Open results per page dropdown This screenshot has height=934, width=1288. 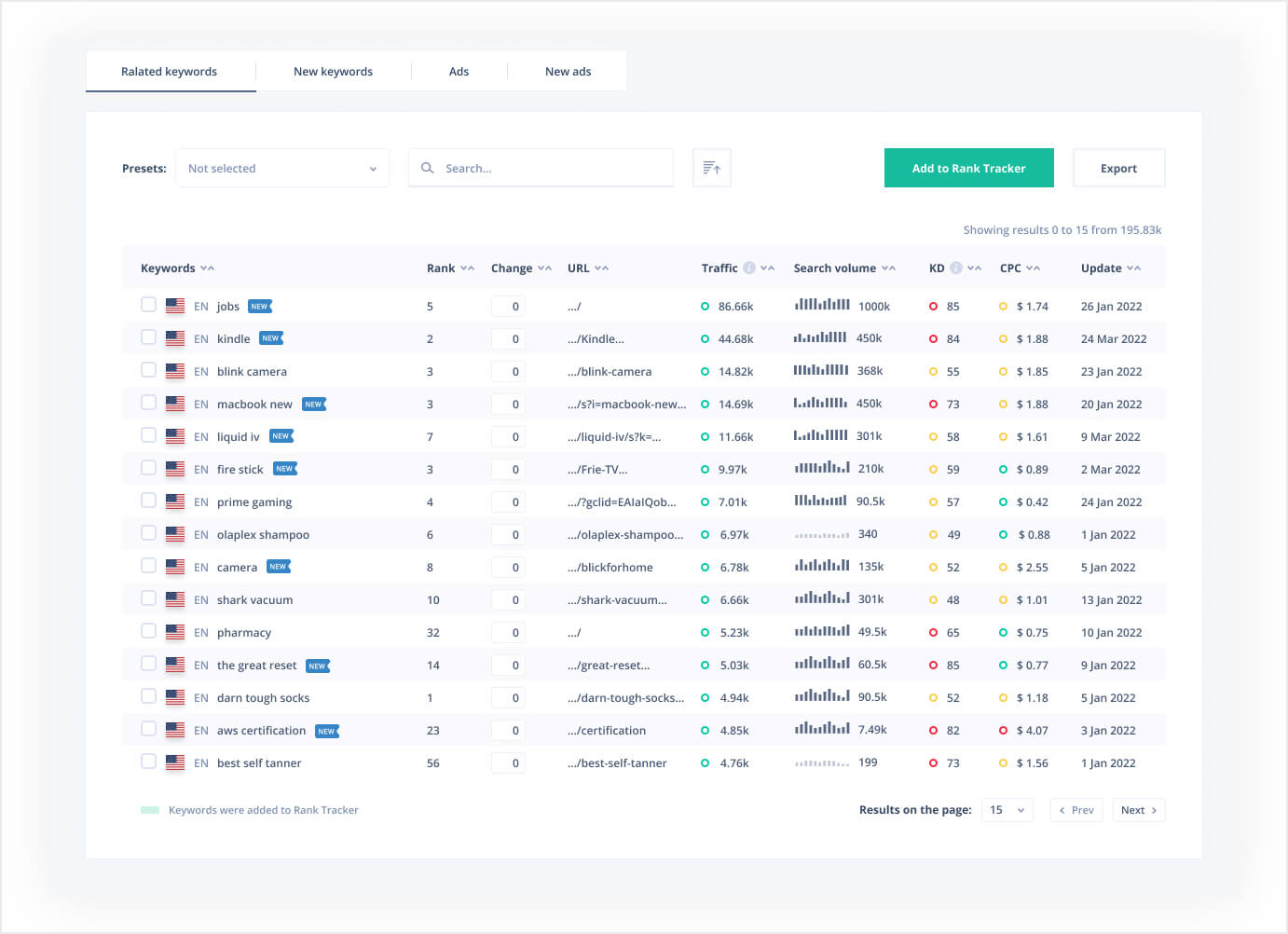click(1007, 810)
